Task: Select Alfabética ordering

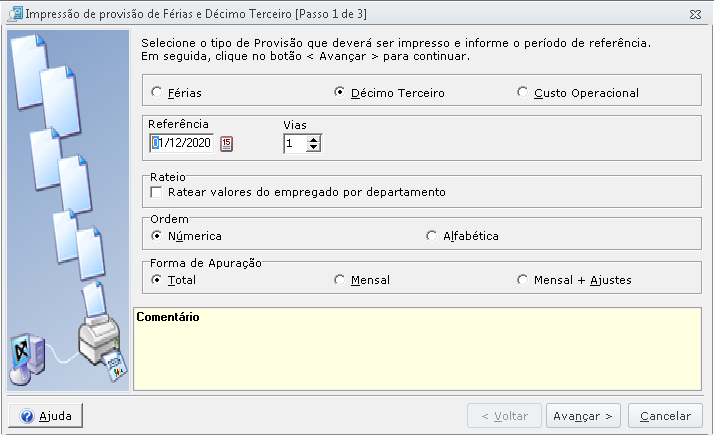Action: pyautogui.click(x=431, y=236)
